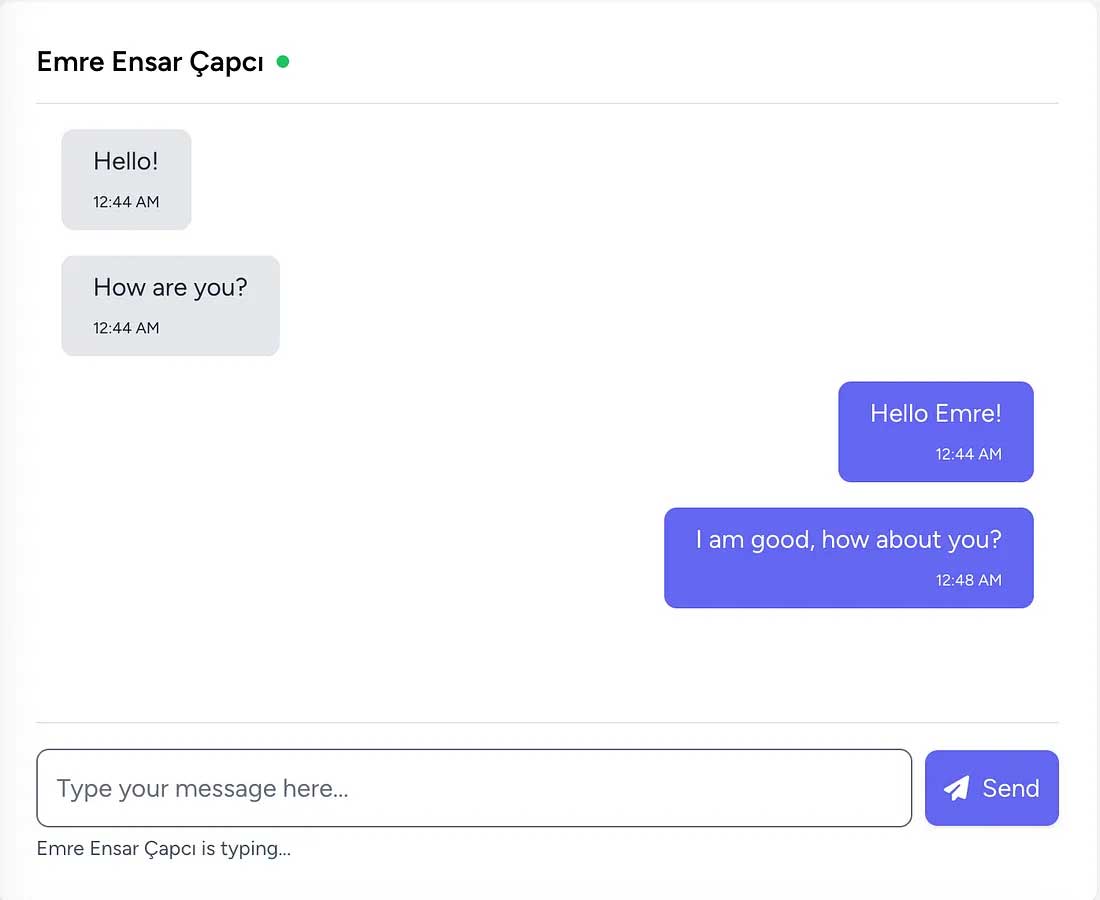The height and width of the screenshot is (900, 1100).
Task: Click the 12:44 AM timestamp under "Hello Emre!"
Action: pyautogui.click(x=968, y=454)
